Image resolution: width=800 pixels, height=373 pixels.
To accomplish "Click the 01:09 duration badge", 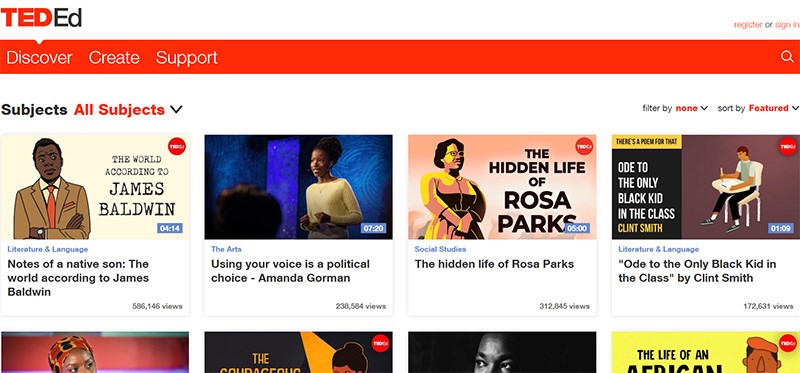I will tap(781, 228).
